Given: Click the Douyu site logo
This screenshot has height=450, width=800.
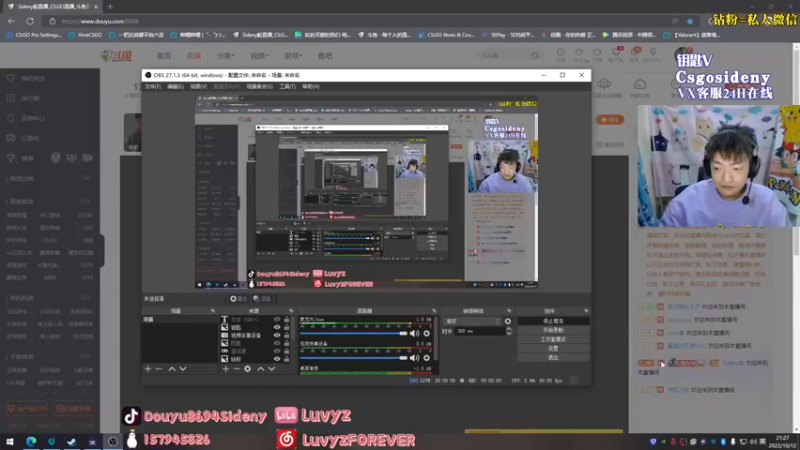Looking at the screenshot, I should pyautogui.click(x=117, y=56).
